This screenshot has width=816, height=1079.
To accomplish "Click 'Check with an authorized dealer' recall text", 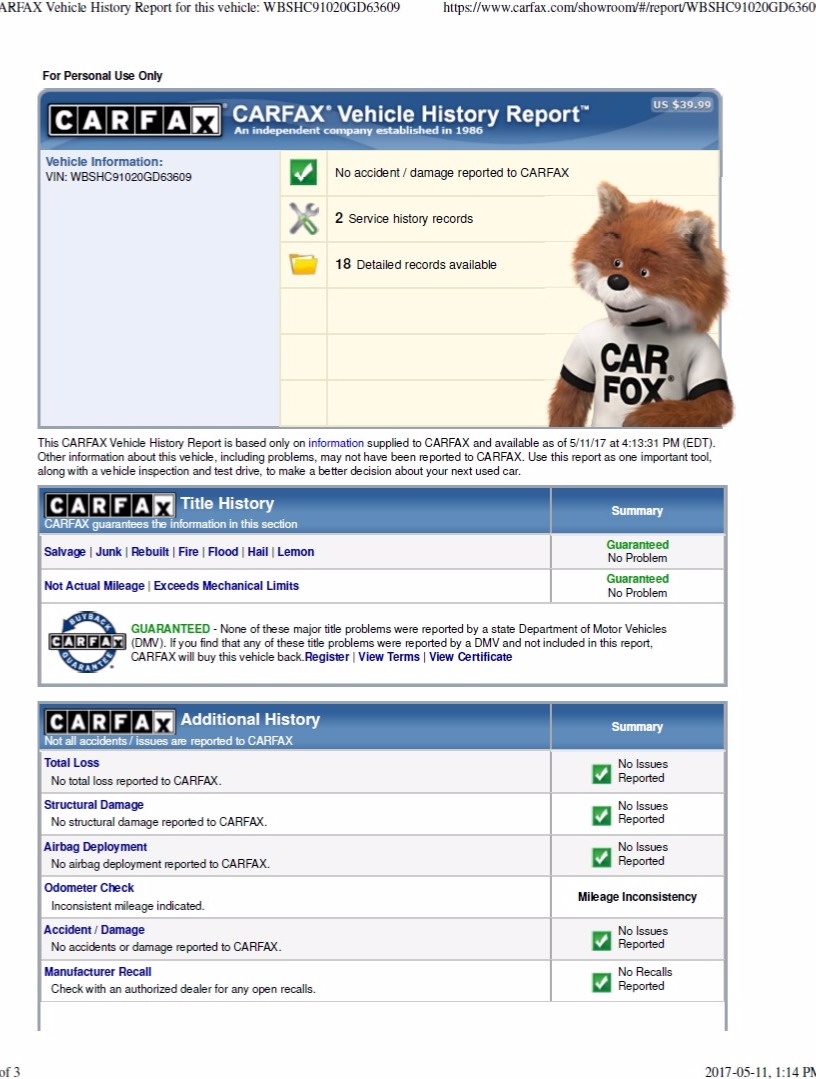I will (x=183, y=989).
